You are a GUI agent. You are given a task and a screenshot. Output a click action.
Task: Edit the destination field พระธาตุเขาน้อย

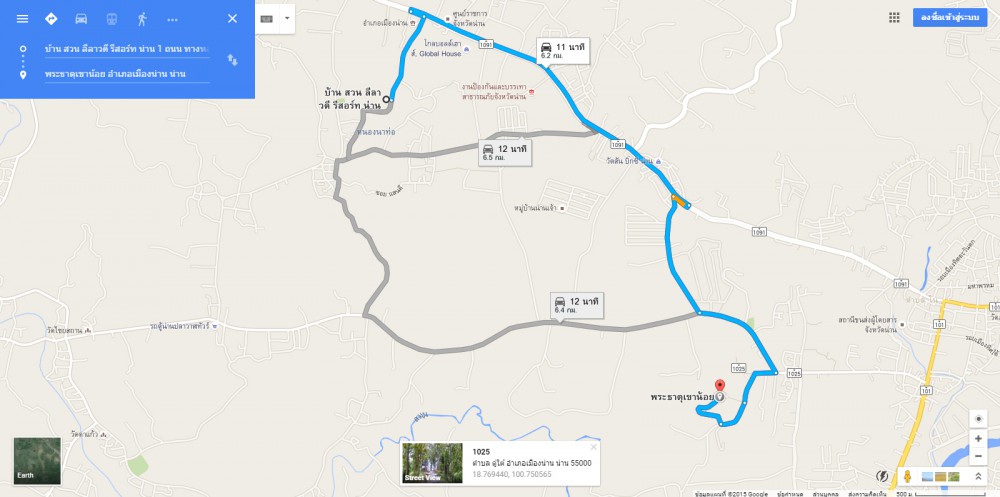127,74
